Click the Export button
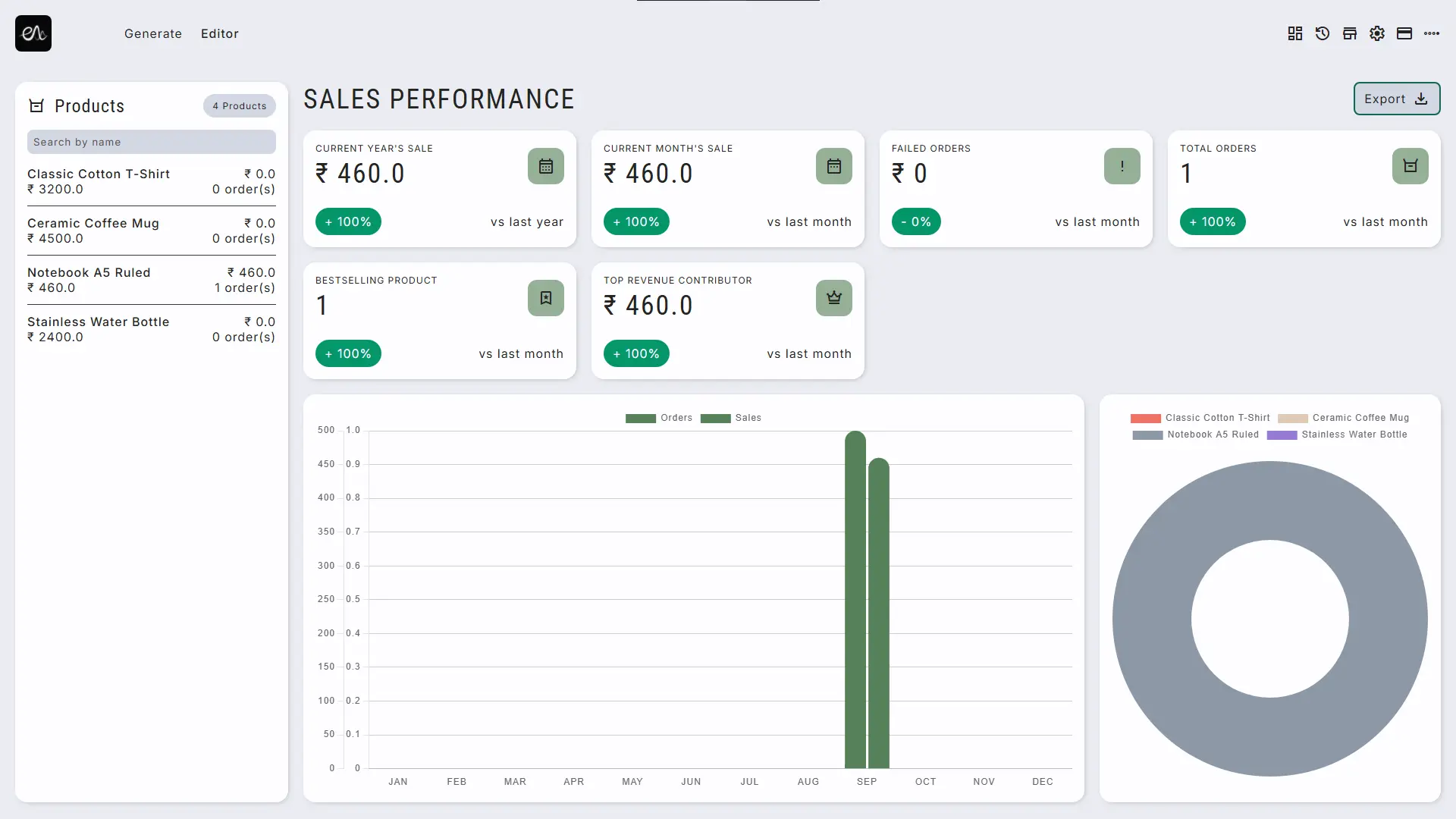This screenshot has width=1456, height=819. [1397, 99]
